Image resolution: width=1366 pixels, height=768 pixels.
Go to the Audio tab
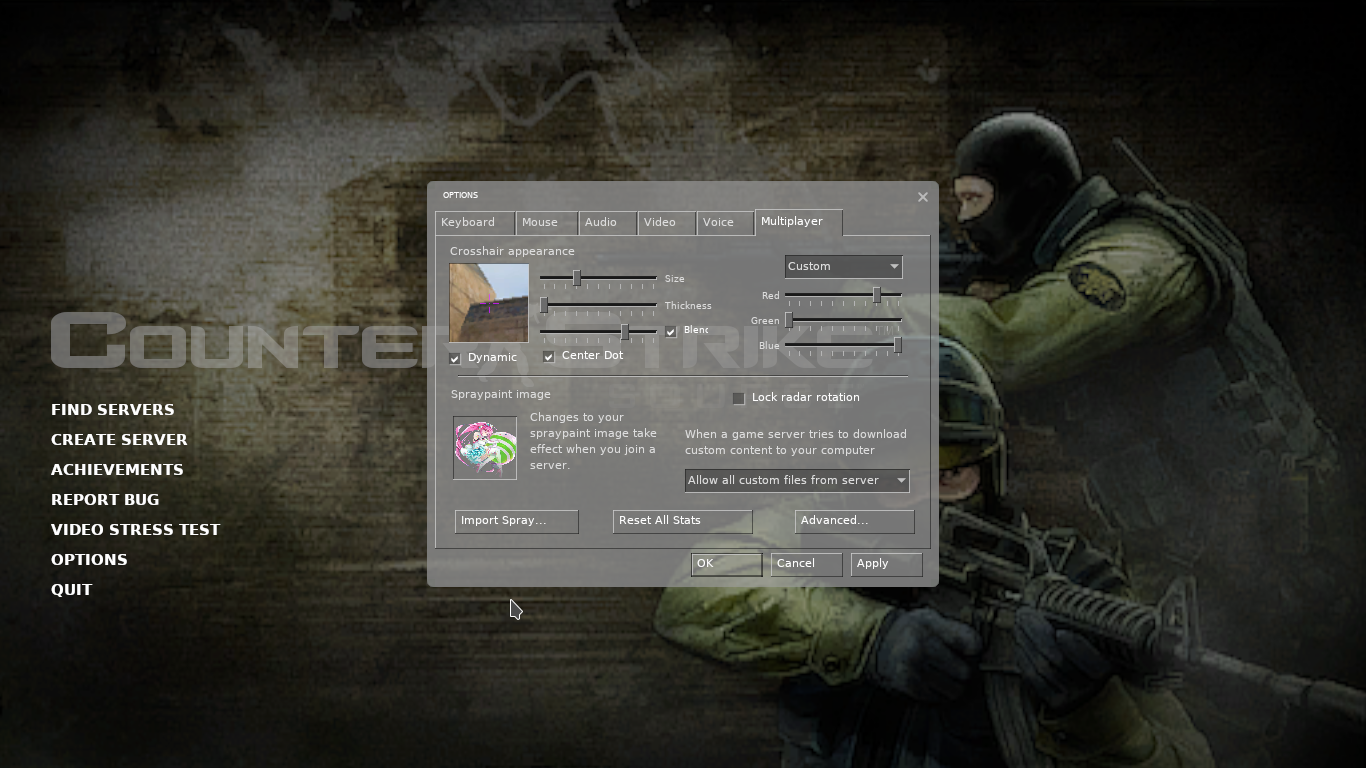tap(607, 223)
